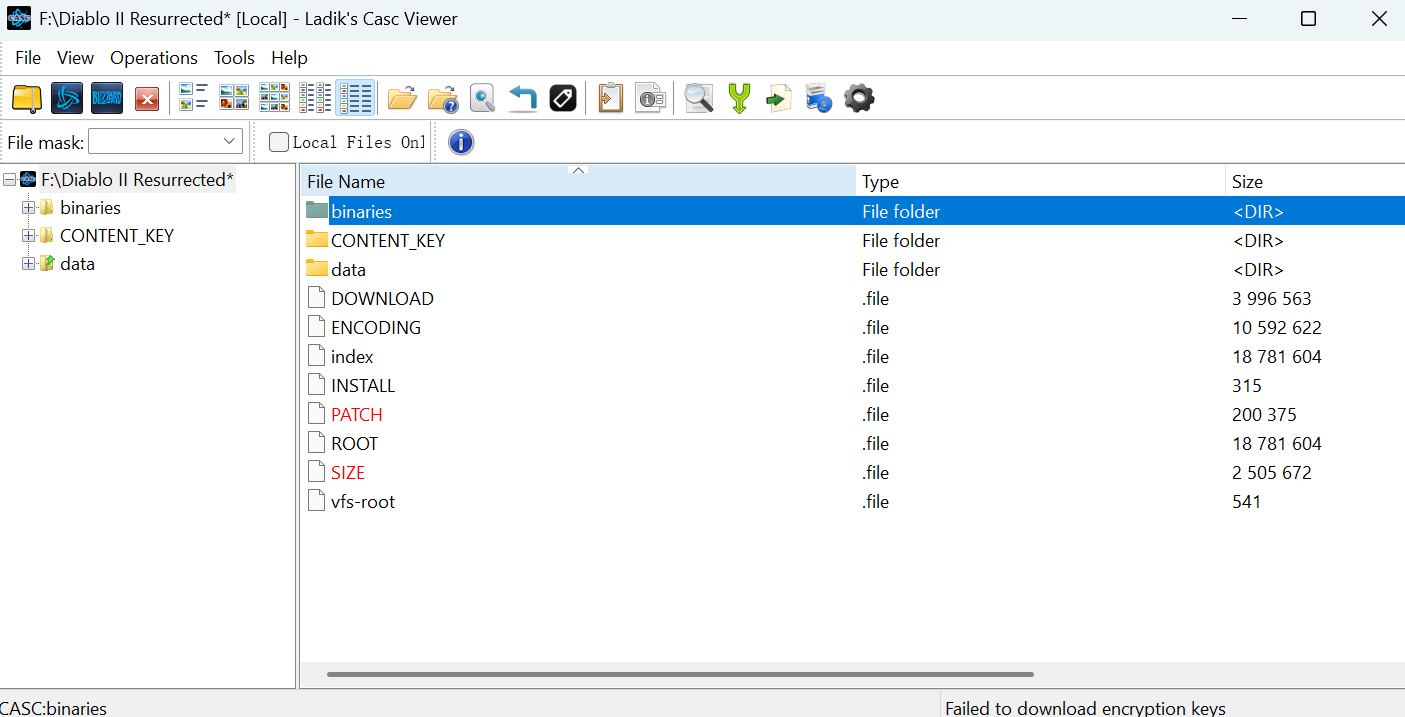Click the size value 10 592 622
Screen dimensions: 1405x717
pyautogui.click(x=1277, y=327)
